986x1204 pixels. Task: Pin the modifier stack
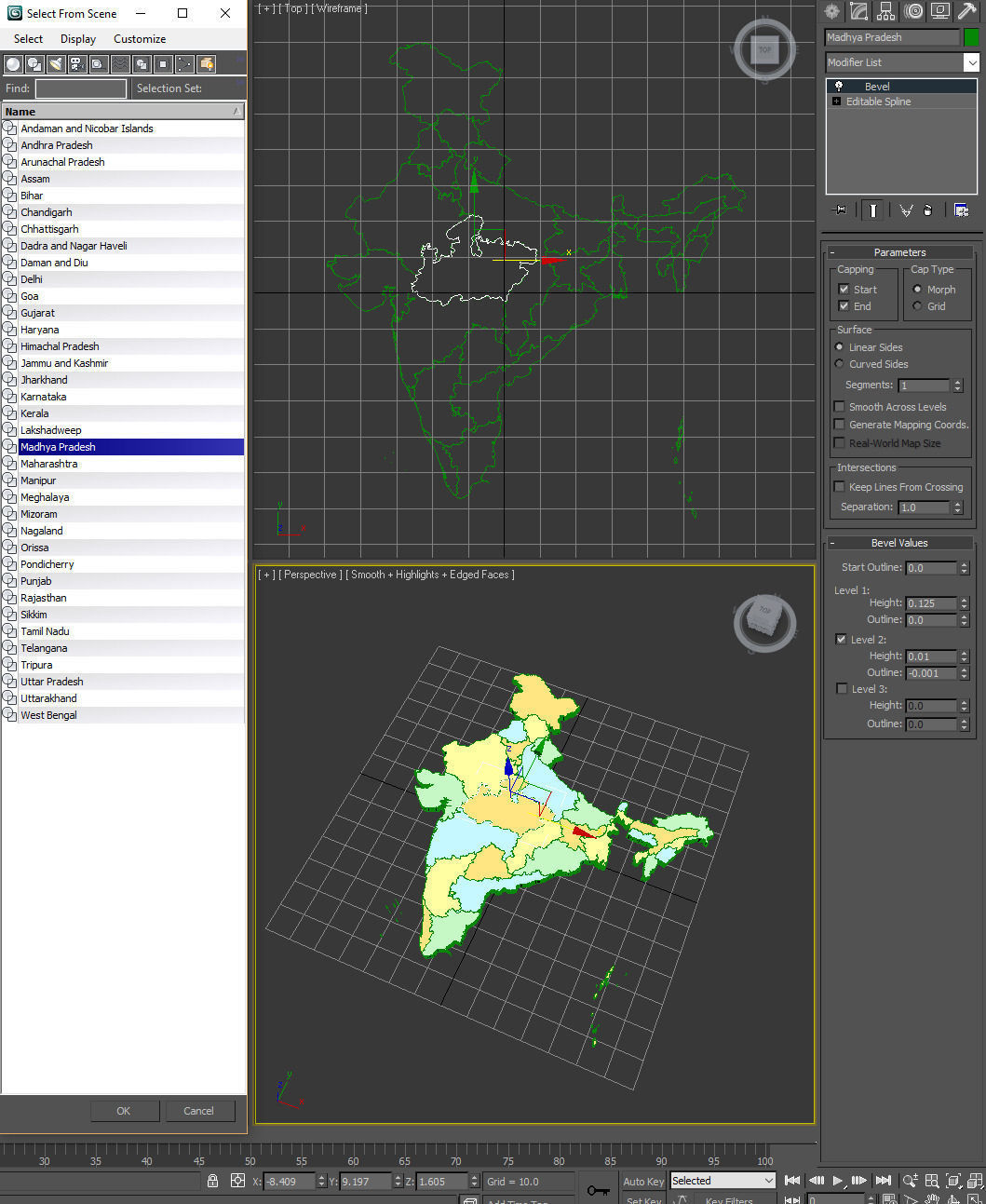(839, 210)
